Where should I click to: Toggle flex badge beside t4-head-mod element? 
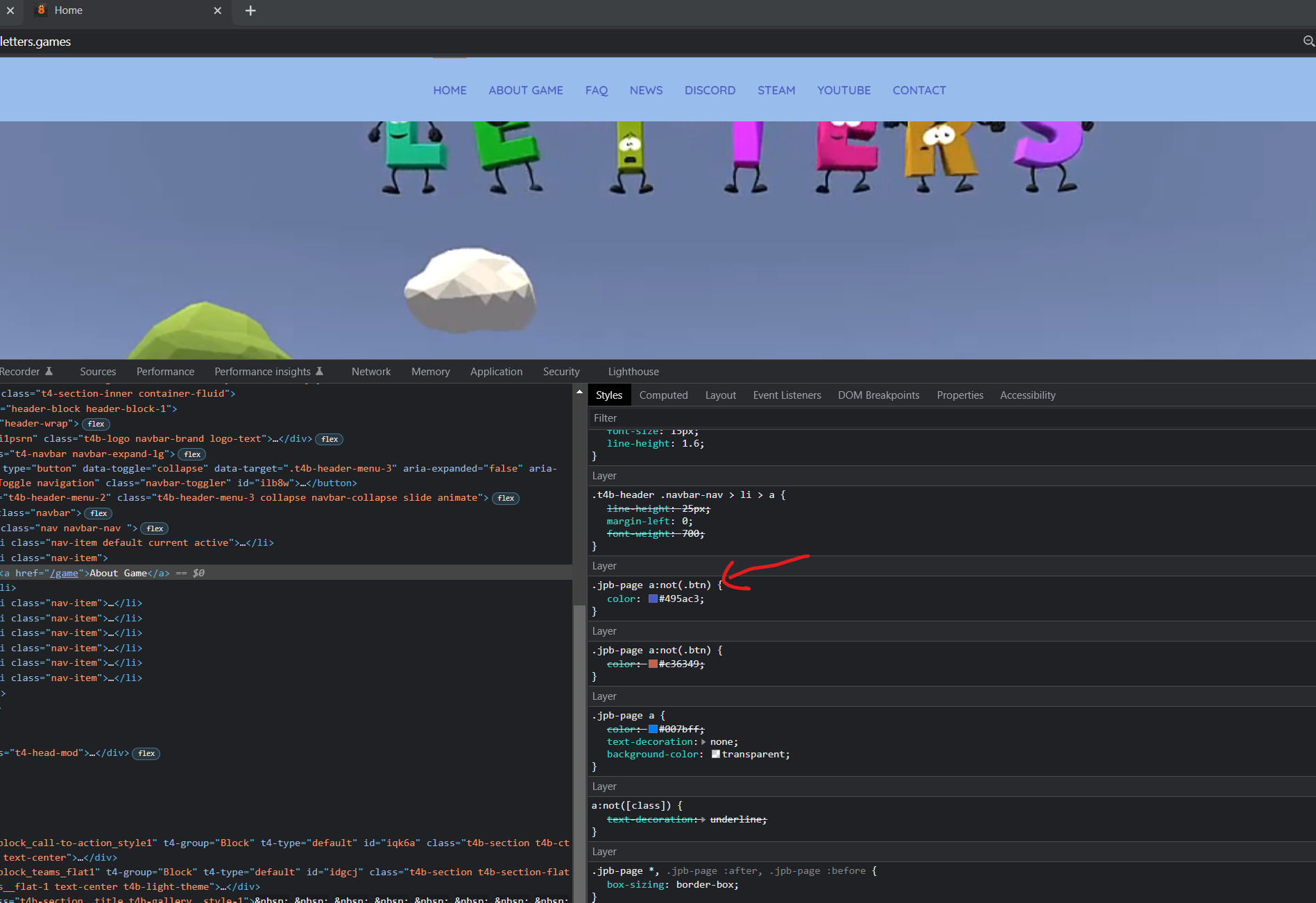point(146,753)
